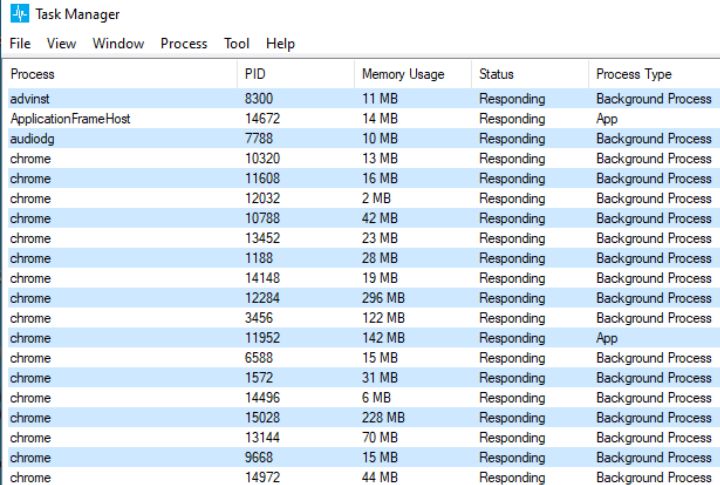The width and height of the screenshot is (720, 485).
Task: Sort by the PID column header
Action: (255, 74)
